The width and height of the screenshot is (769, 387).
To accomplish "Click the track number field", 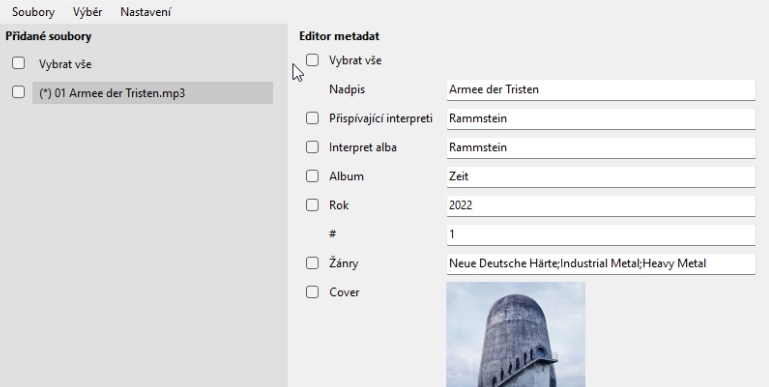I will (x=601, y=234).
